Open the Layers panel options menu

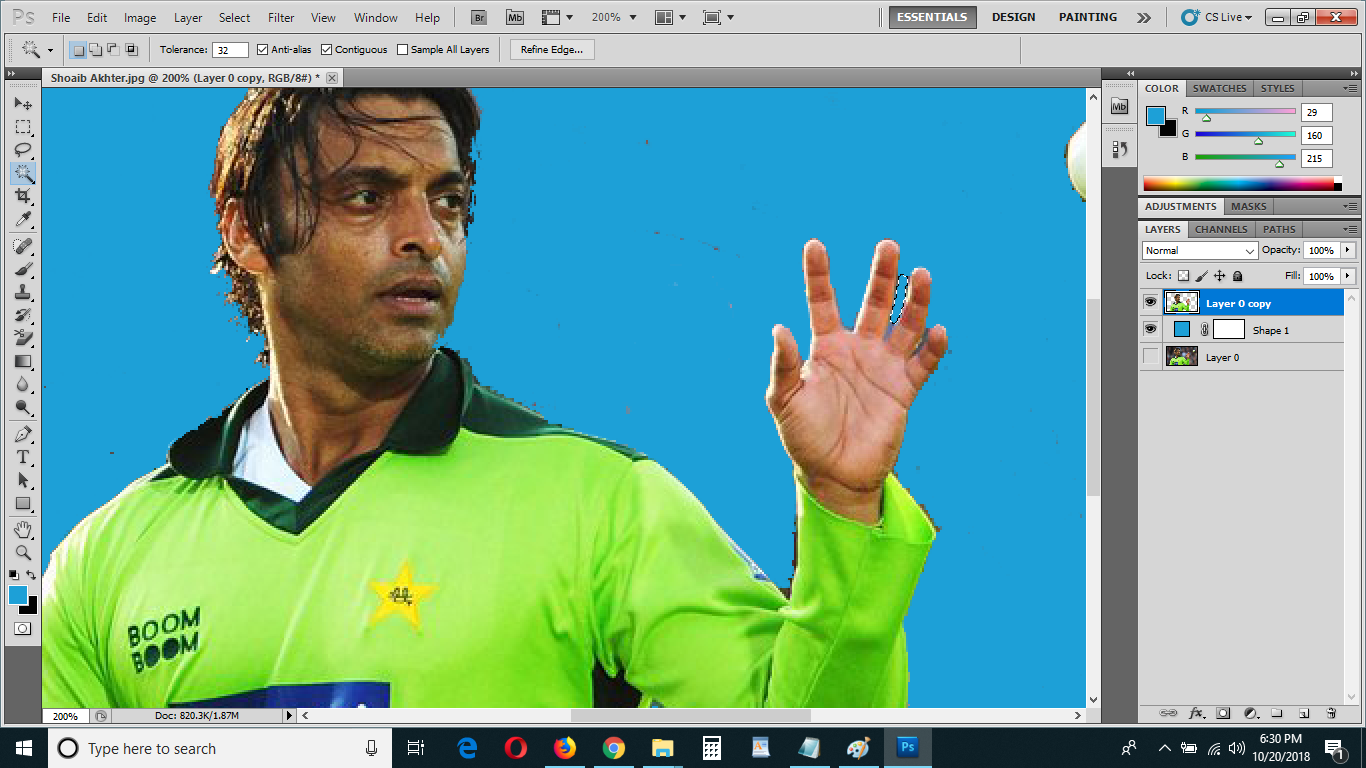(1349, 229)
